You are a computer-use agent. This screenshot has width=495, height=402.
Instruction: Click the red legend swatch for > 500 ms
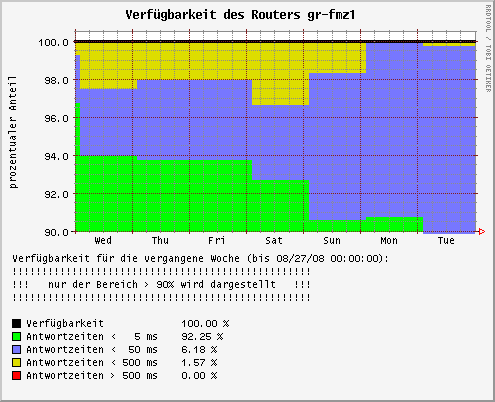[x=16, y=375]
